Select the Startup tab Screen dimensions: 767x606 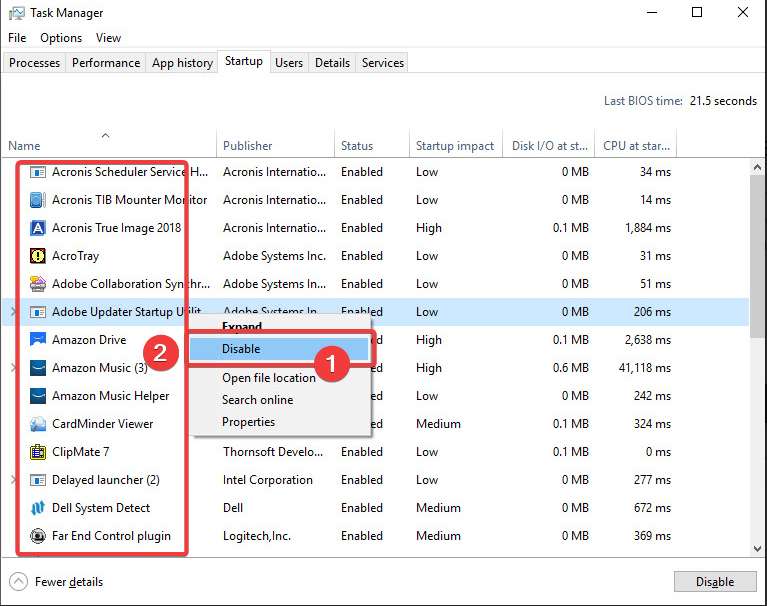pyautogui.click(x=244, y=61)
